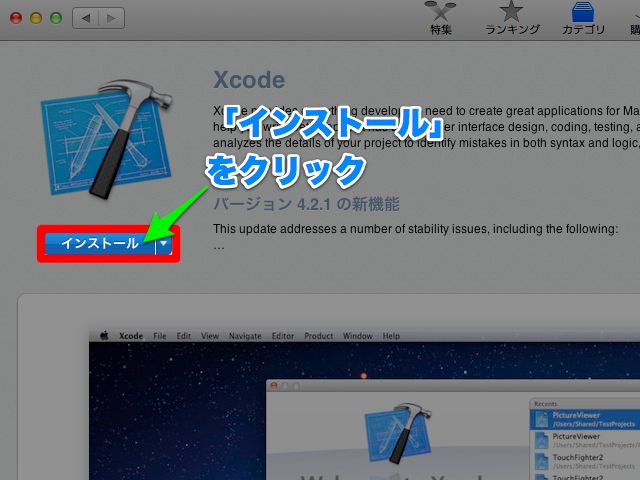Click the Xcode hammer app icon
The image size is (640, 480).
pyautogui.click(x=107, y=138)
